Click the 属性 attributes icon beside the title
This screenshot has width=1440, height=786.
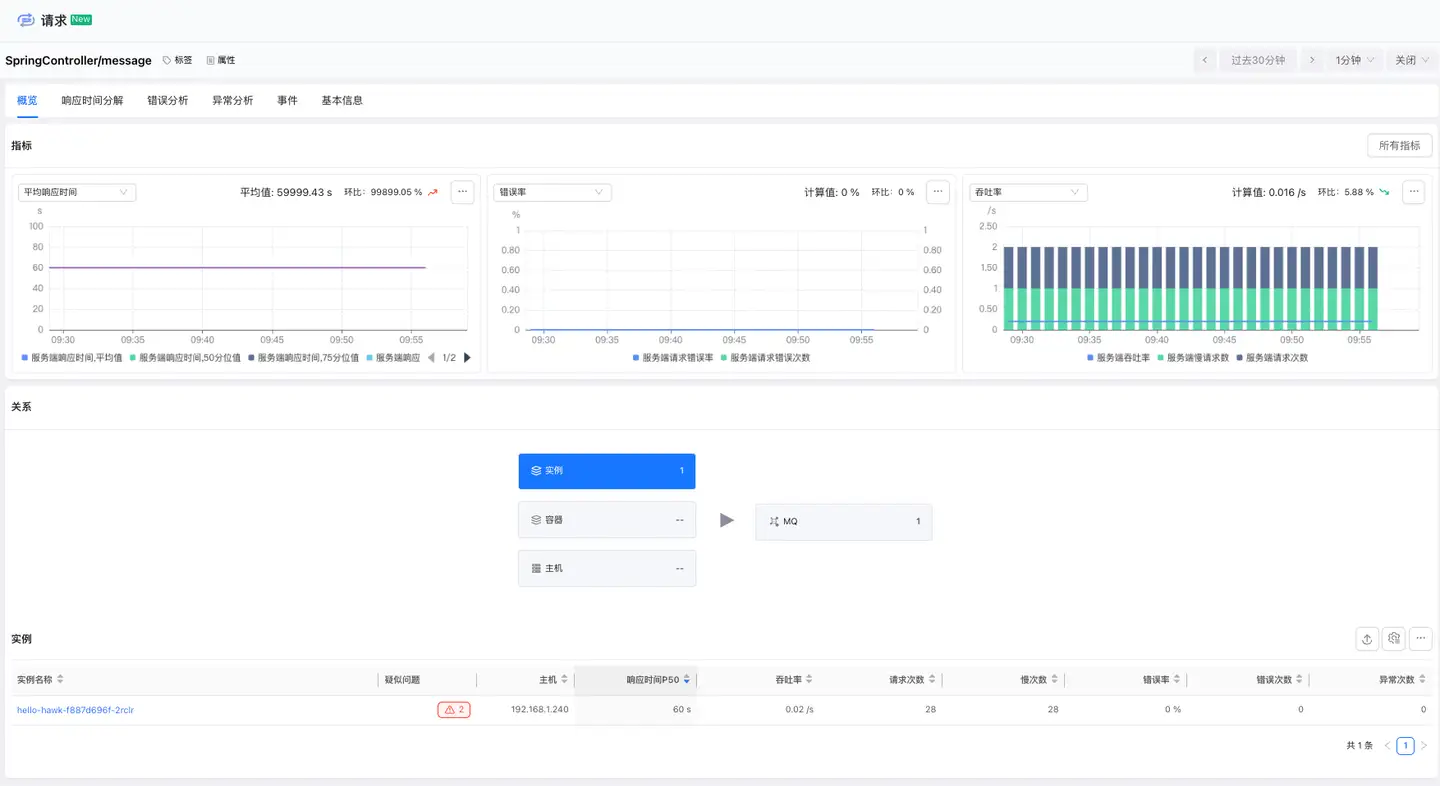click(220, 60)
